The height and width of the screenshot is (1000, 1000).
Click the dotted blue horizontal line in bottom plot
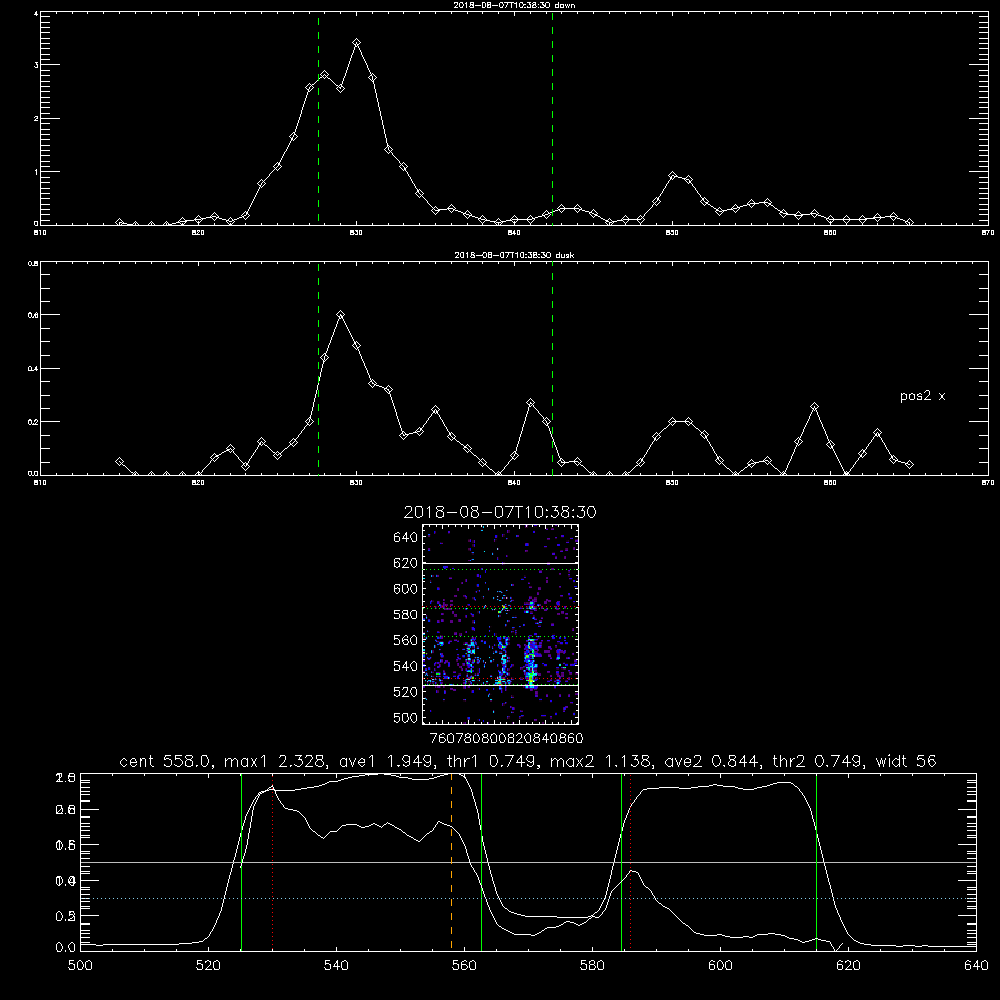[528, 899]
